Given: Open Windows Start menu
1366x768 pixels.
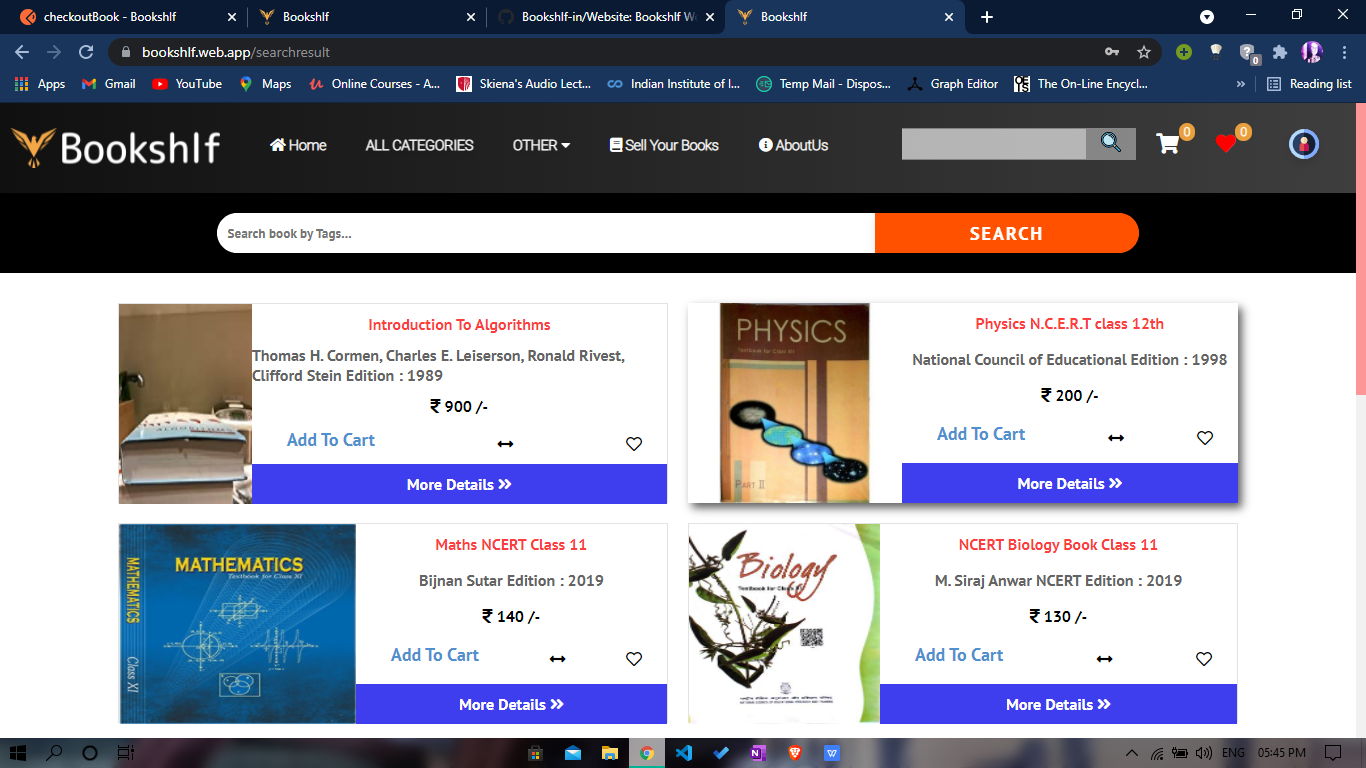Looking at the screenshot, I should [18, 753].
